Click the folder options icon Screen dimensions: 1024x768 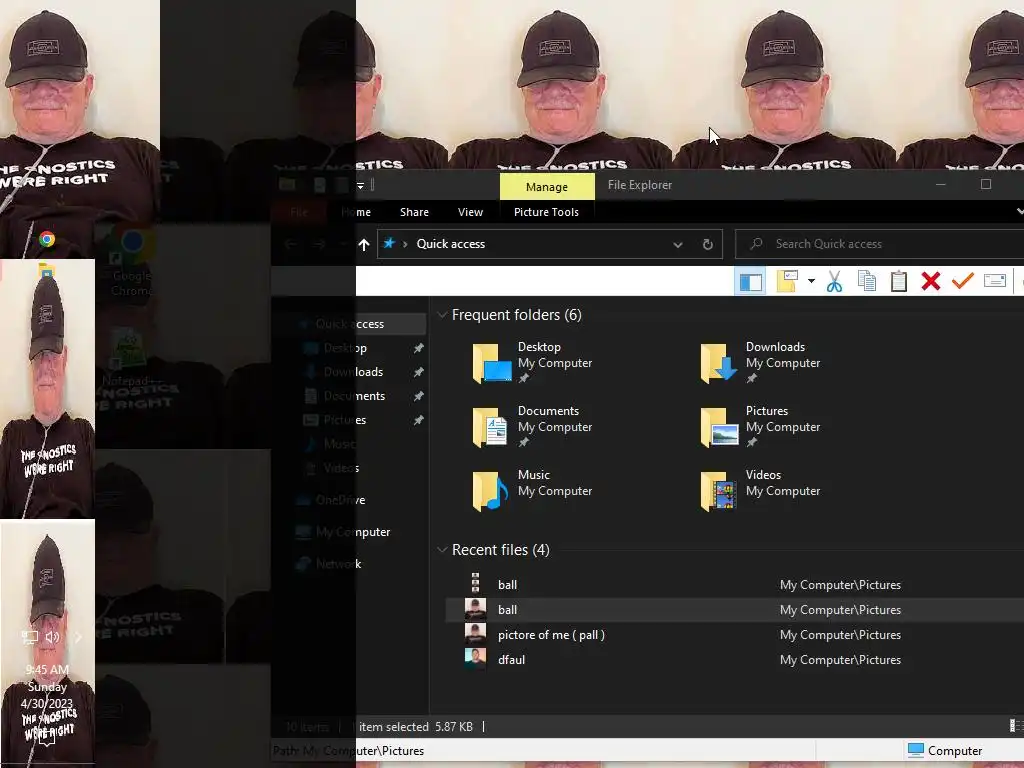tap(788, 281)
